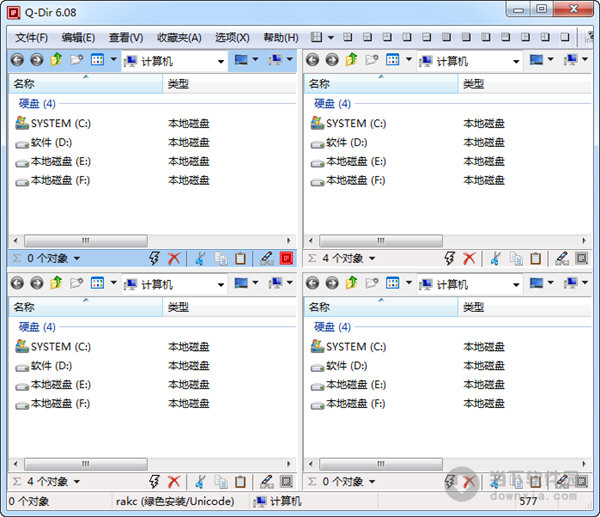
Task: Collapse 硬盘 (4) group in bottom-right pane
Action: point(333,327)
